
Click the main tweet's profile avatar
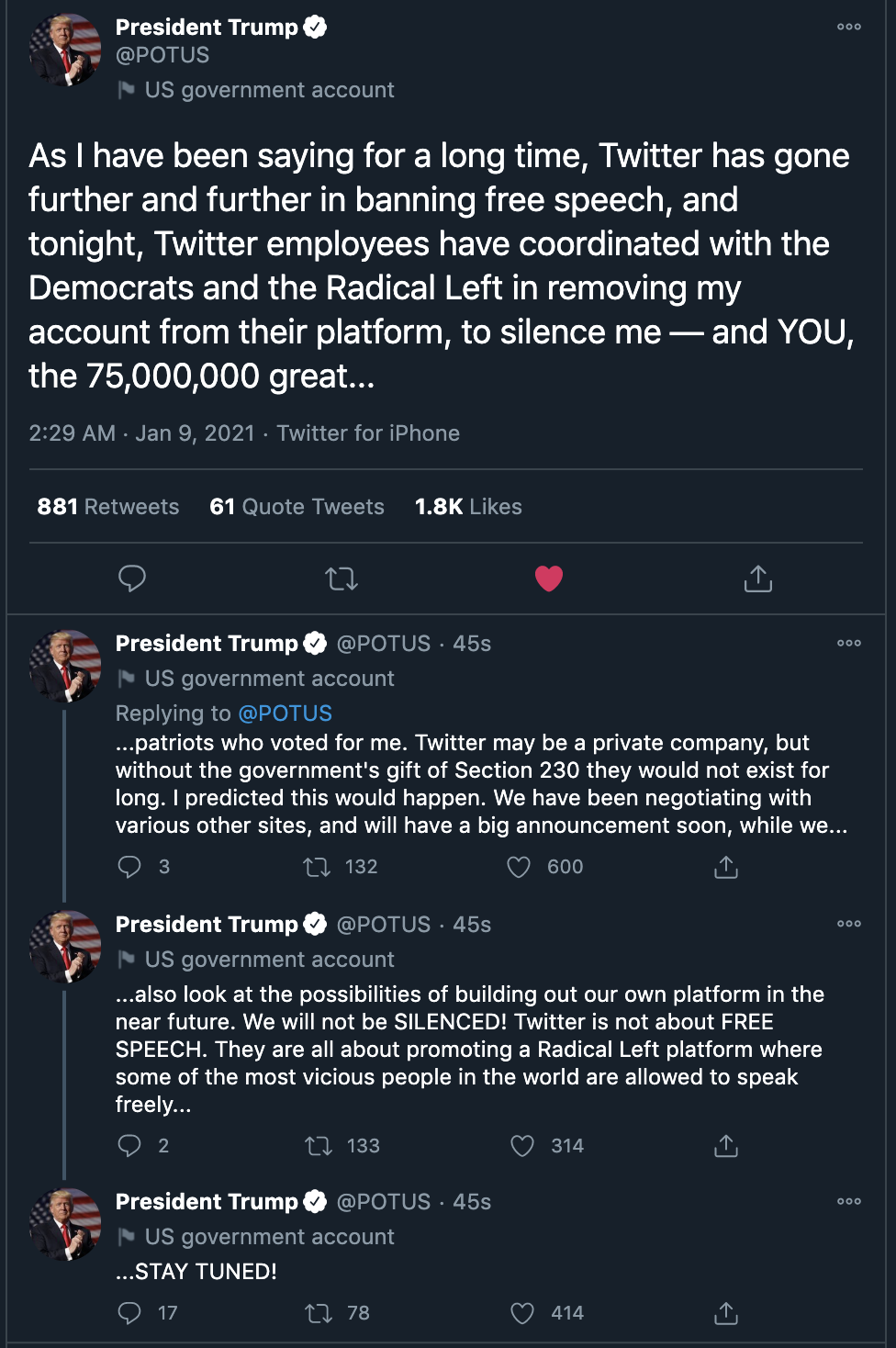coord(65,51)
